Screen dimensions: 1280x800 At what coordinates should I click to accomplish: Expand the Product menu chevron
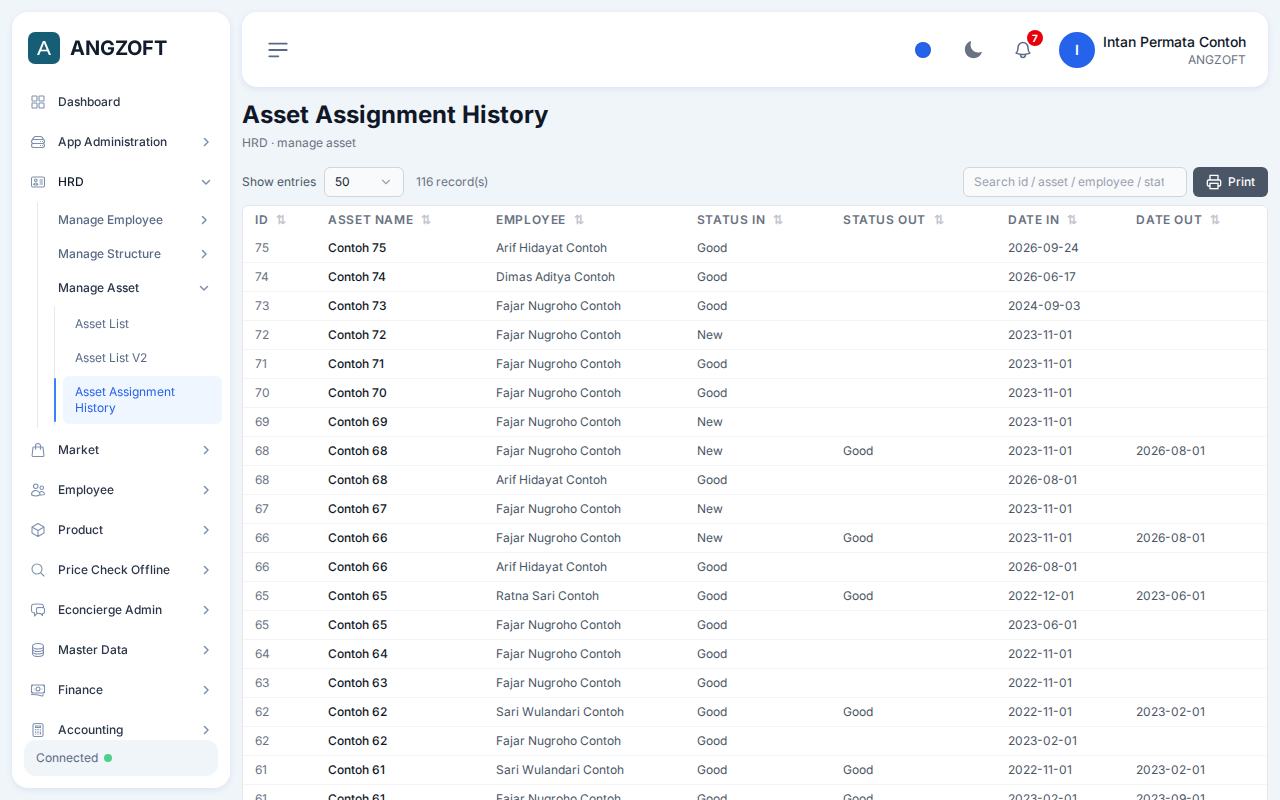(x=206, y=530)
